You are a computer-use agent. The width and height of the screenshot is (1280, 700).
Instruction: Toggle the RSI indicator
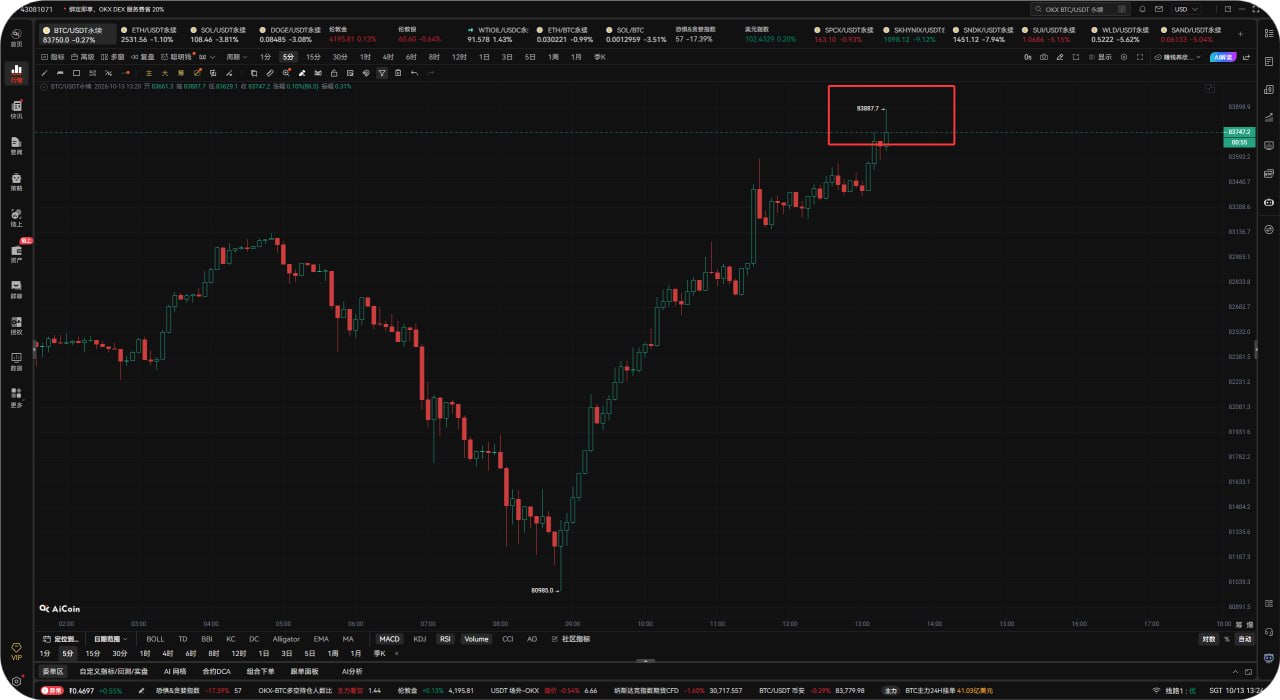coord(445,638)
